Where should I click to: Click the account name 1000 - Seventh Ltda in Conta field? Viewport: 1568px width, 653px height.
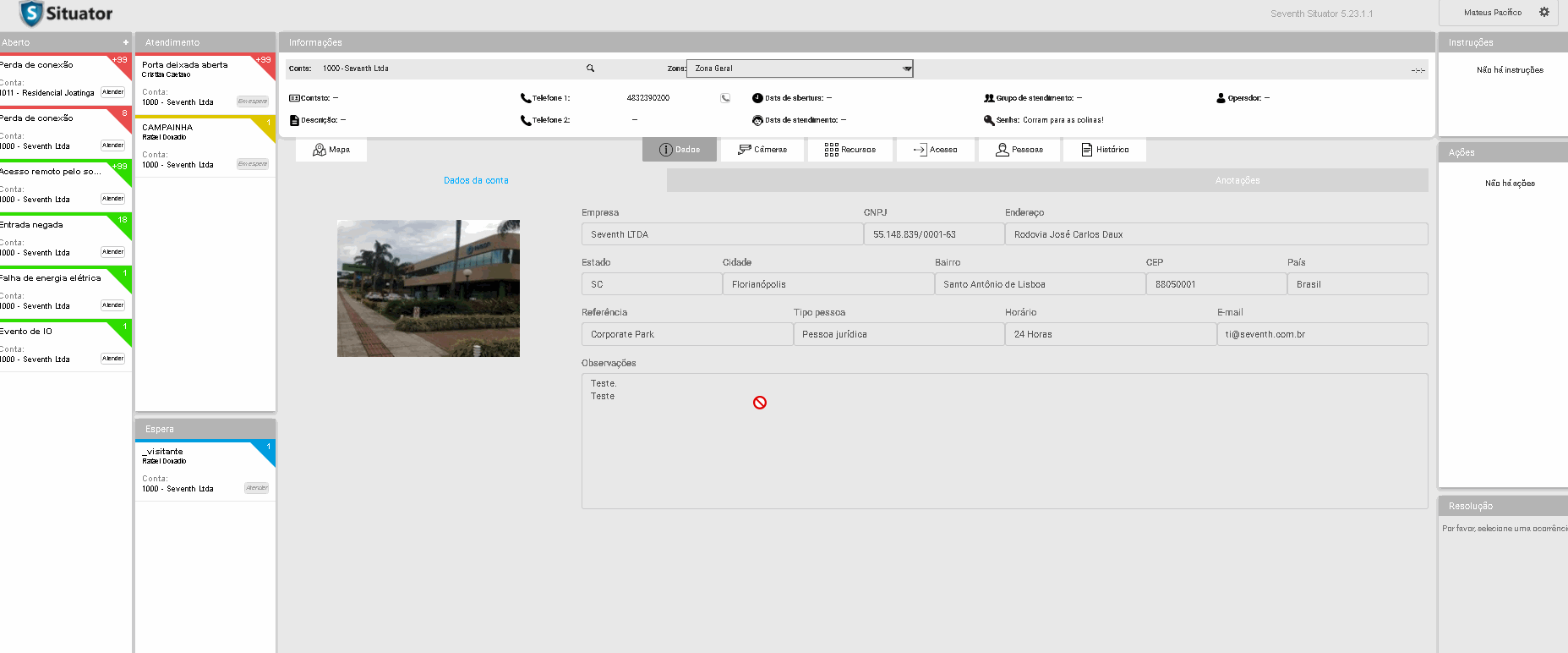[356, 69]
